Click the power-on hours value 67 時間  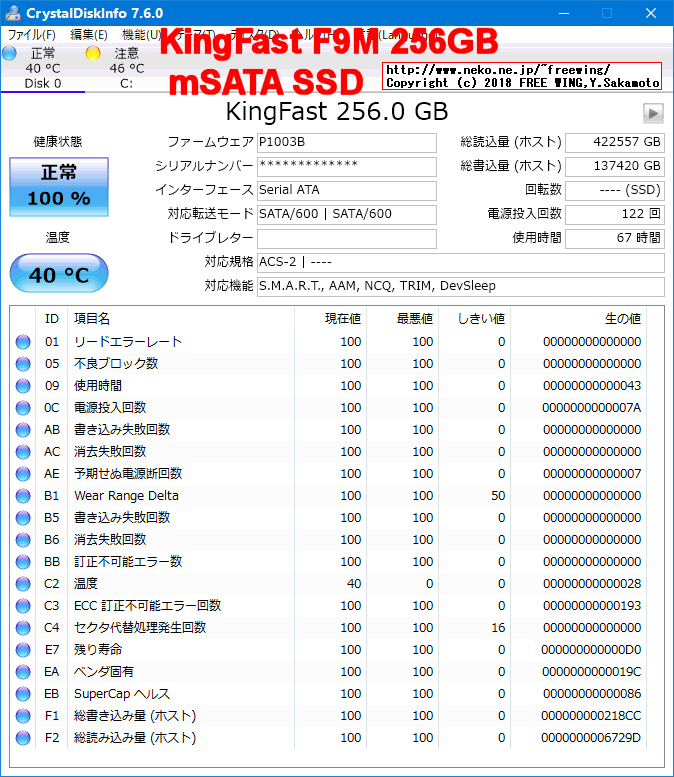point(615,238)
